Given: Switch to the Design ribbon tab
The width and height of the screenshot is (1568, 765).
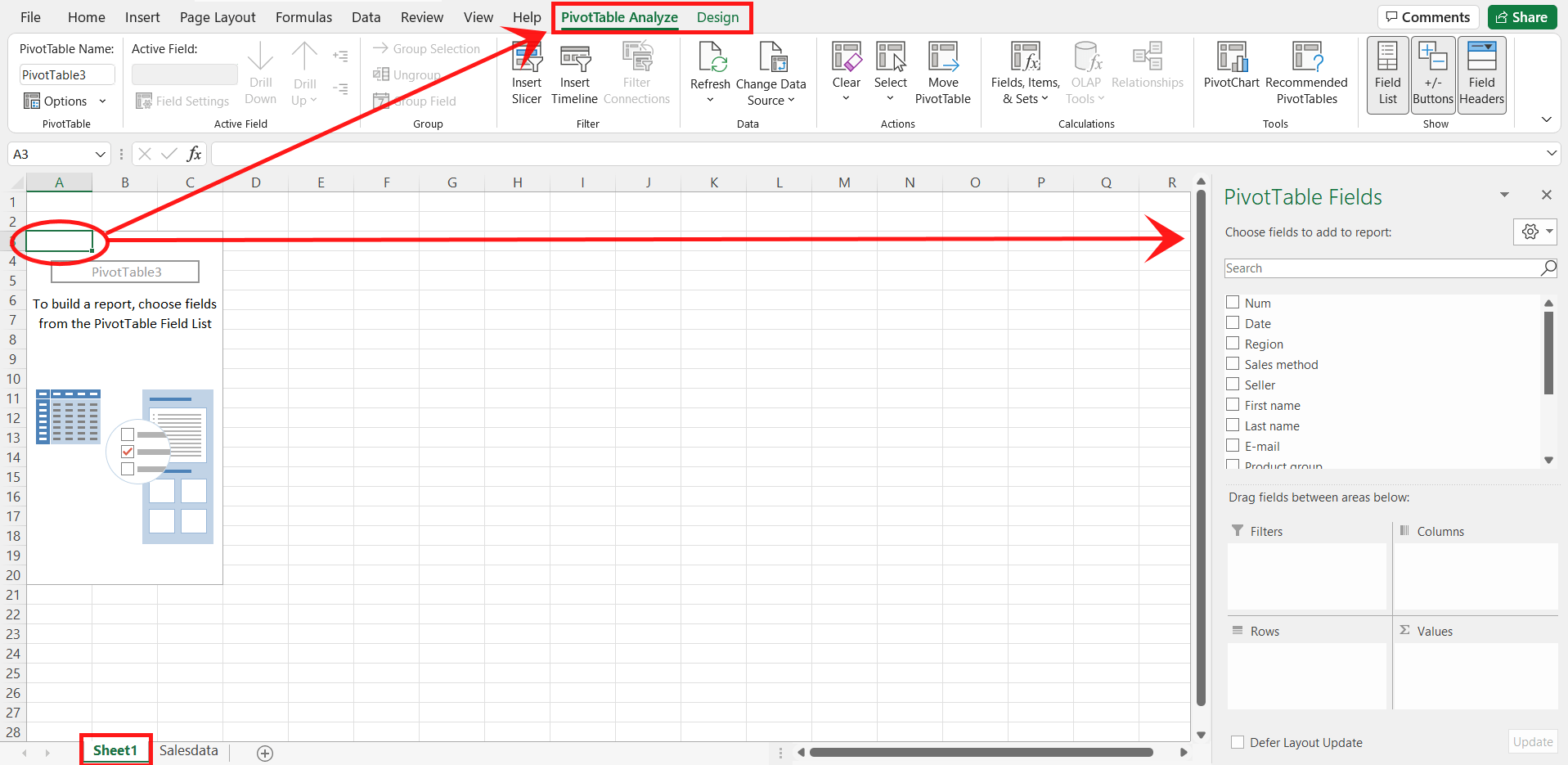Looking at the screenshot, I should coord(717,17).
